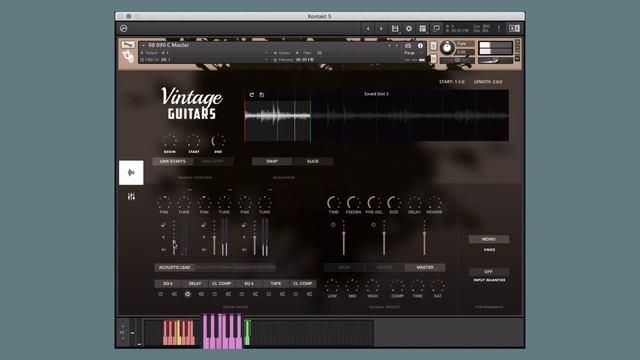640x360 pixels.
Task: Open the OFF input quantize dropdown
Action: pyautogui.click(x=489, y=272)
